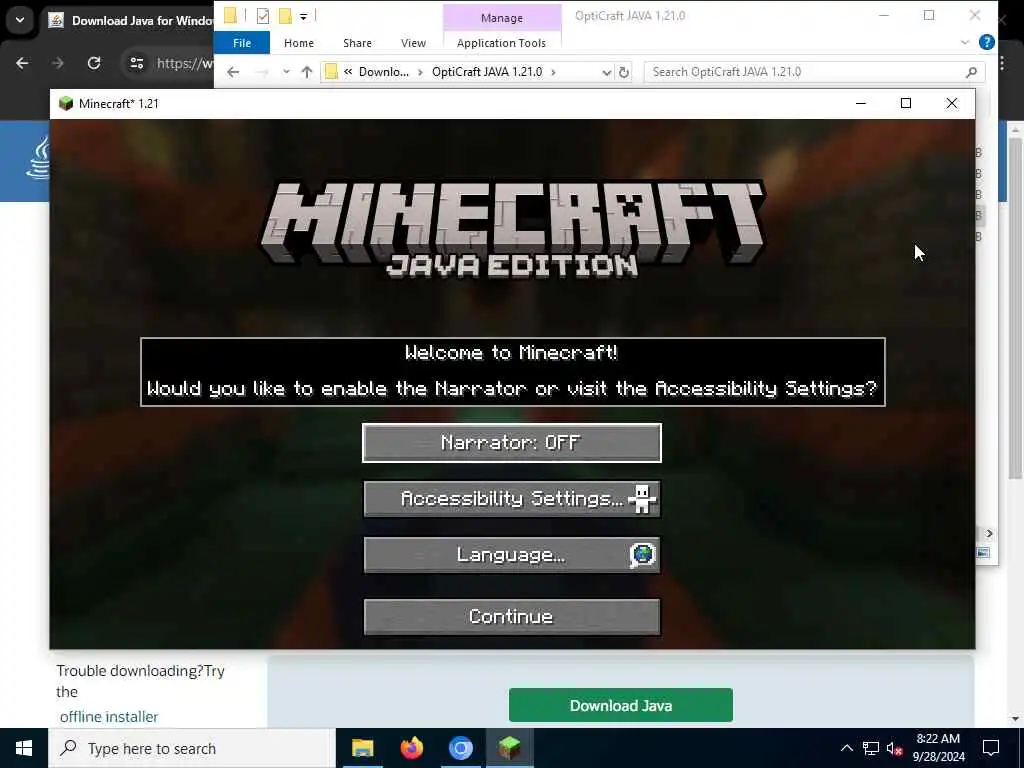Click the Explorer quick access properties icon
The width and height of the screenshot is (1024, 768).
[x=263, y=16]
